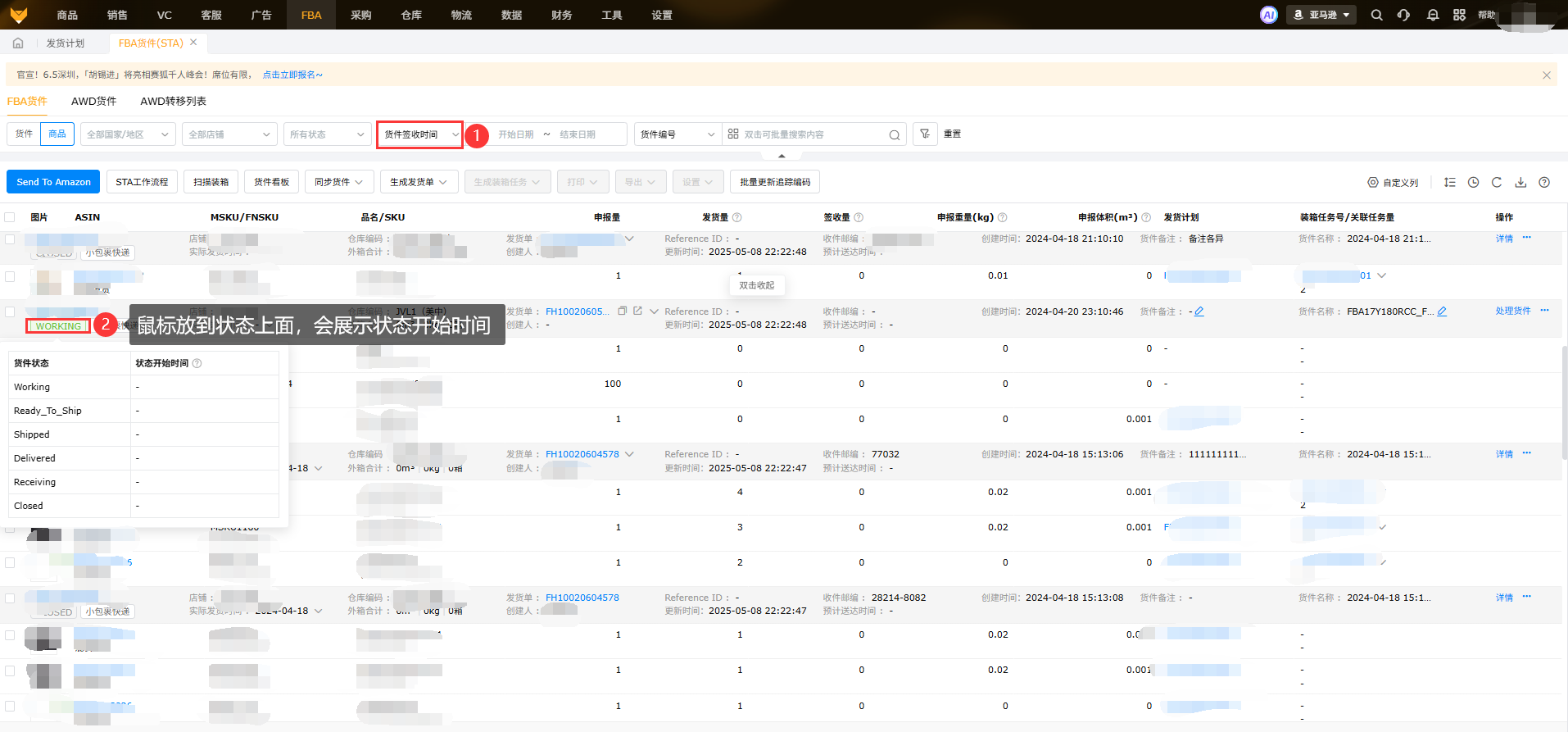Open shipment link FH10020604578
This screenshot has height=732, width=1568.
coord(582,454)
